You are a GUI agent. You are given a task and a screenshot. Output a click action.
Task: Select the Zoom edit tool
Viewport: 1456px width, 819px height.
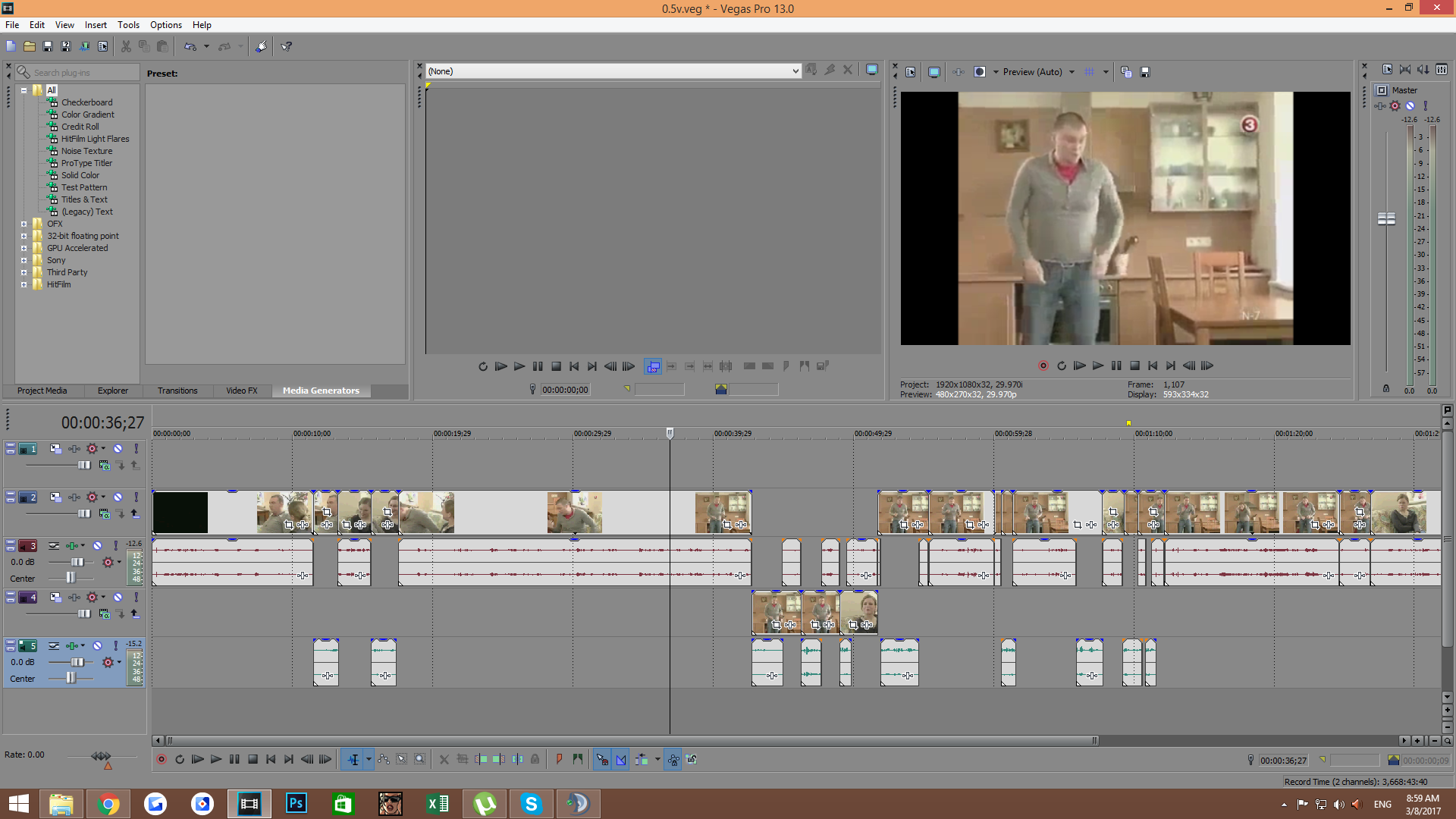(x=420, y=760)
